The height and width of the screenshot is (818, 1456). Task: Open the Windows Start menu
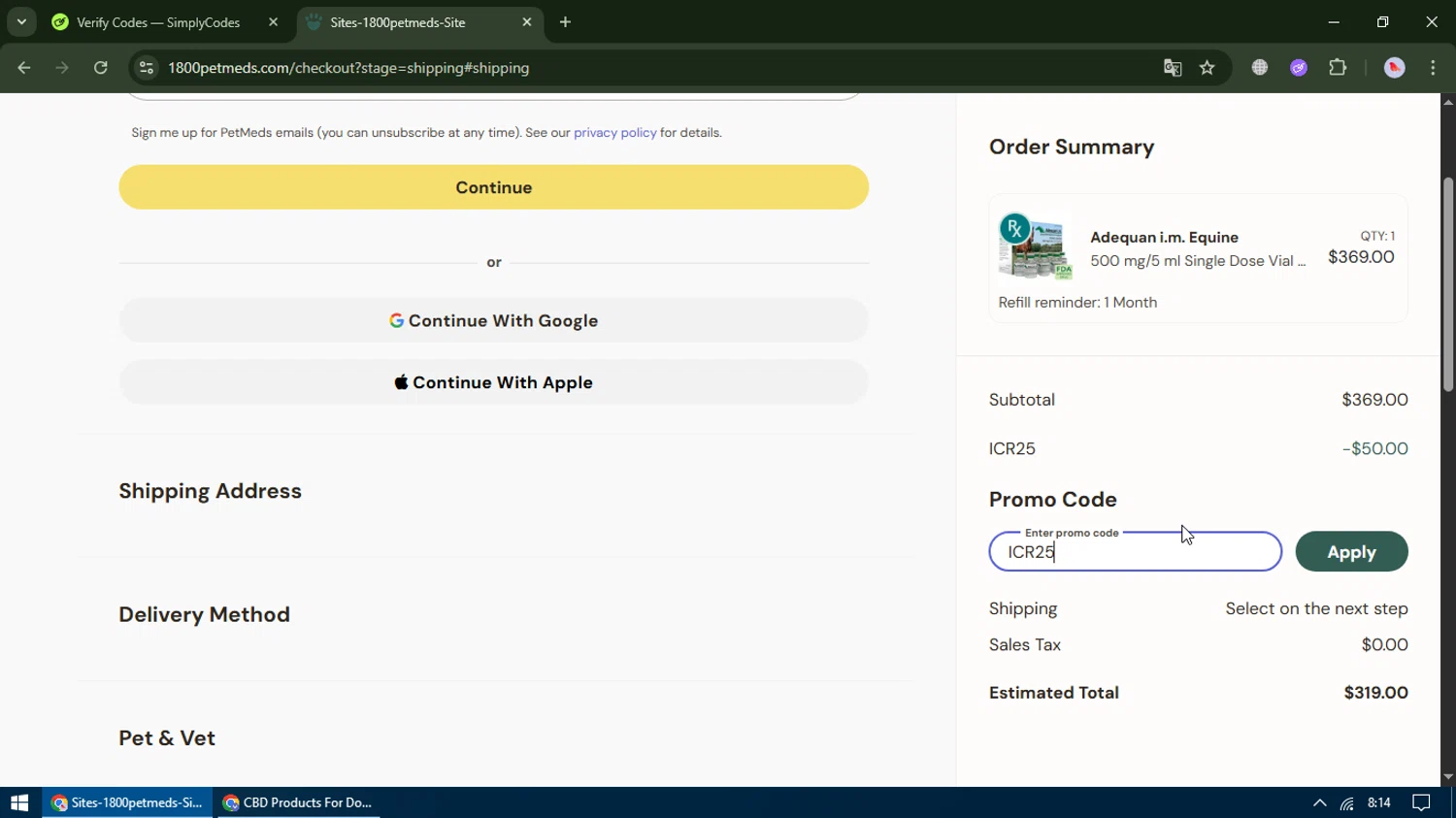click(x=19, y=802)
